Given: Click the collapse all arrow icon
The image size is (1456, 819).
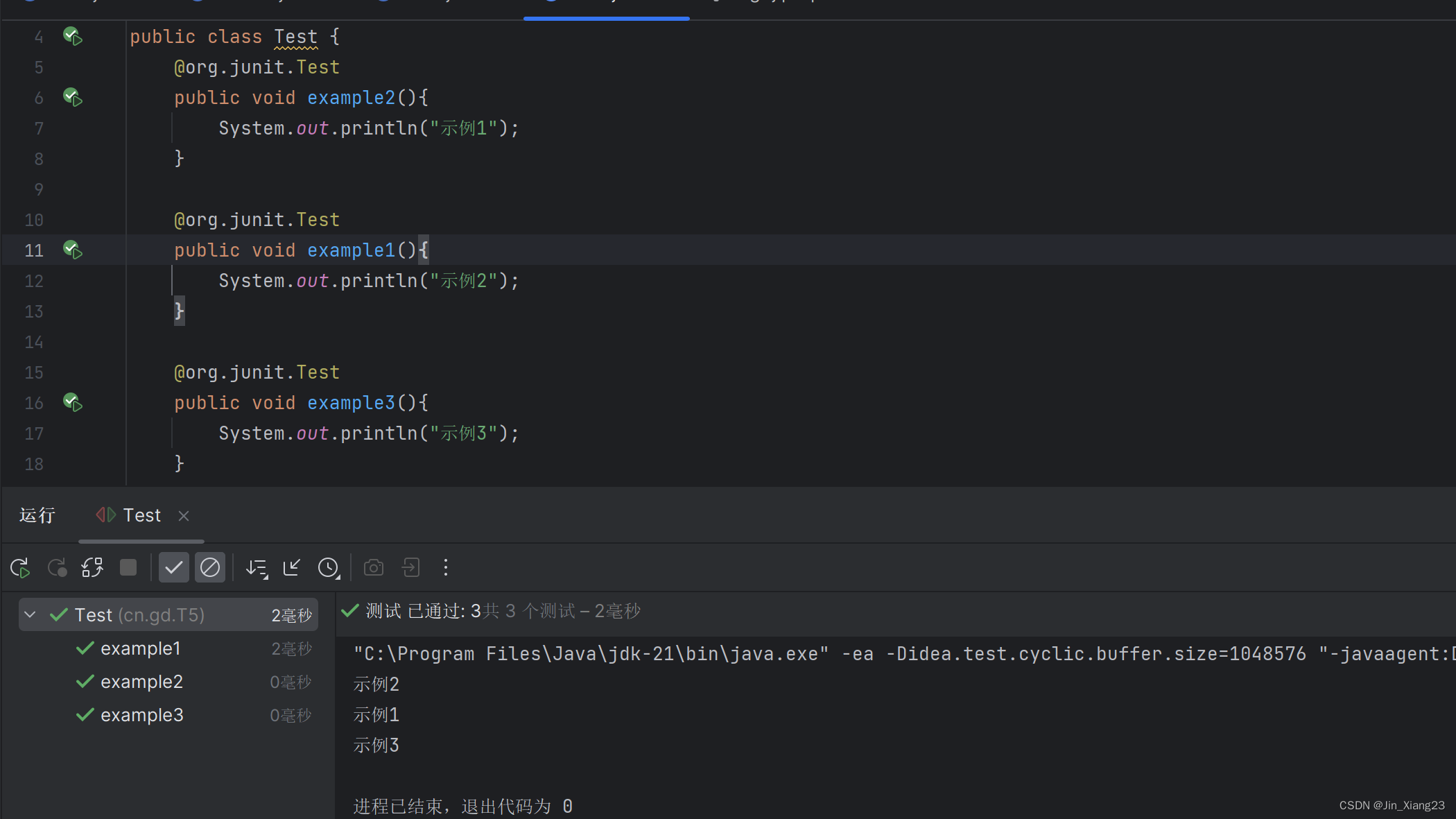Looking at the screenshot, I should (292, 568).
